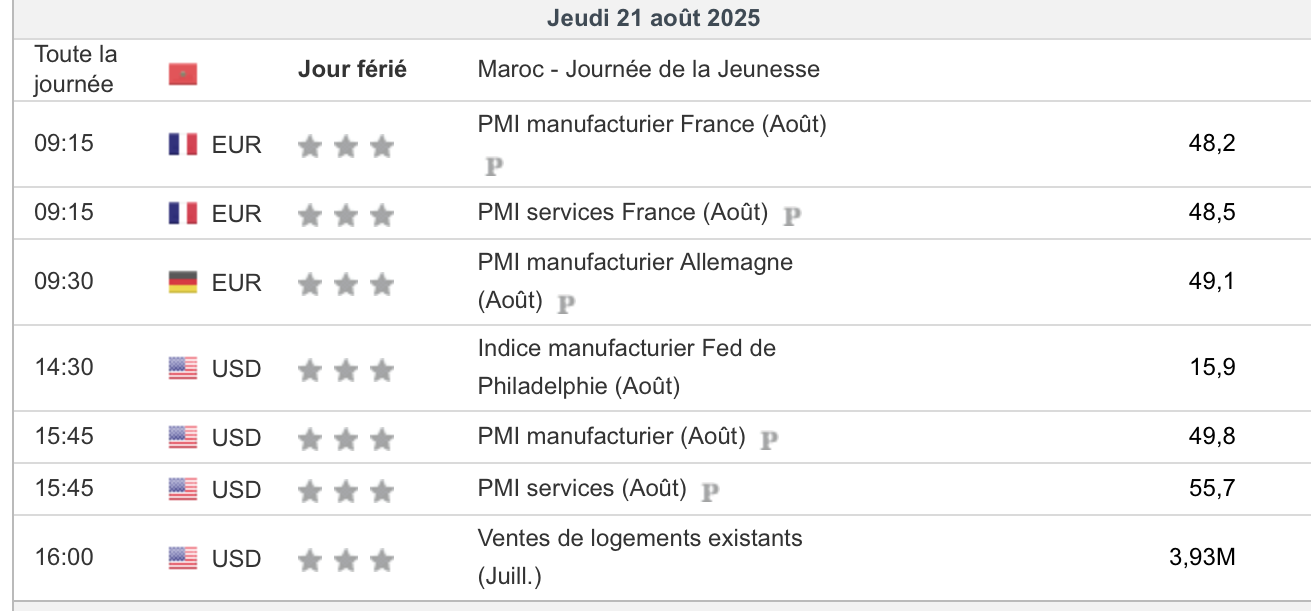Click the 3,93M value for existing home sales

click(1202, 558)
